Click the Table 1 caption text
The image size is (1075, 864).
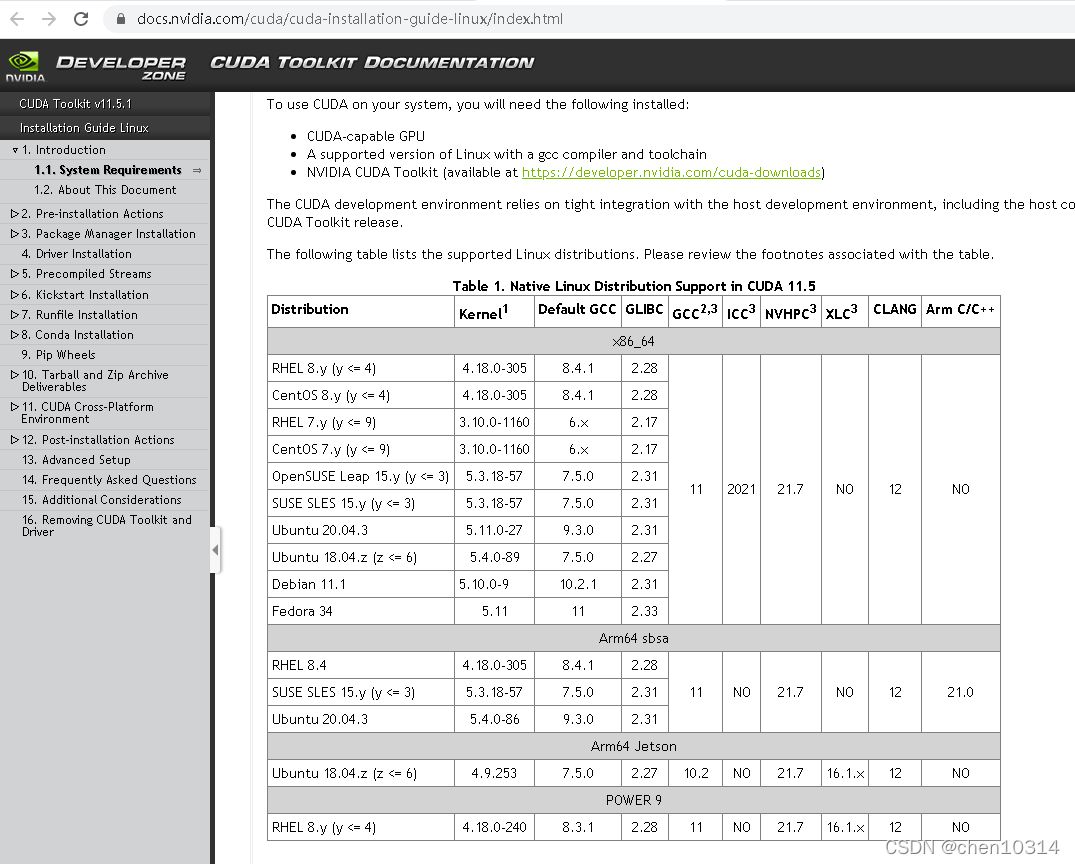(x=634, y=286)
